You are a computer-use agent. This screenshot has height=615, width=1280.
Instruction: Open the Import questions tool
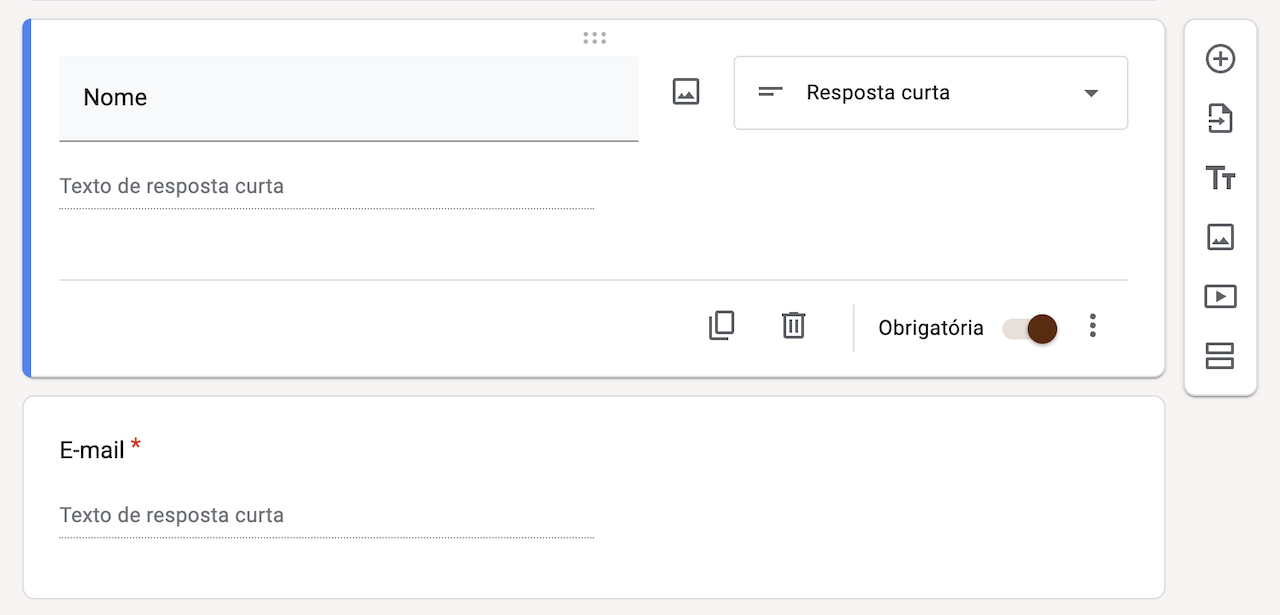[x=1220, y=118]
